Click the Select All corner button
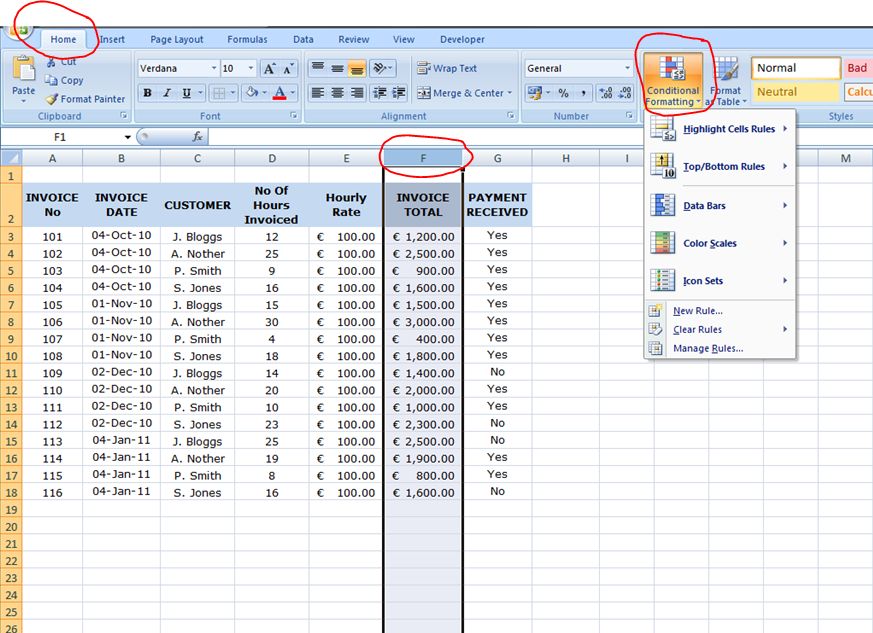Viewport: 873px width, 633px height. coord(11,158)
